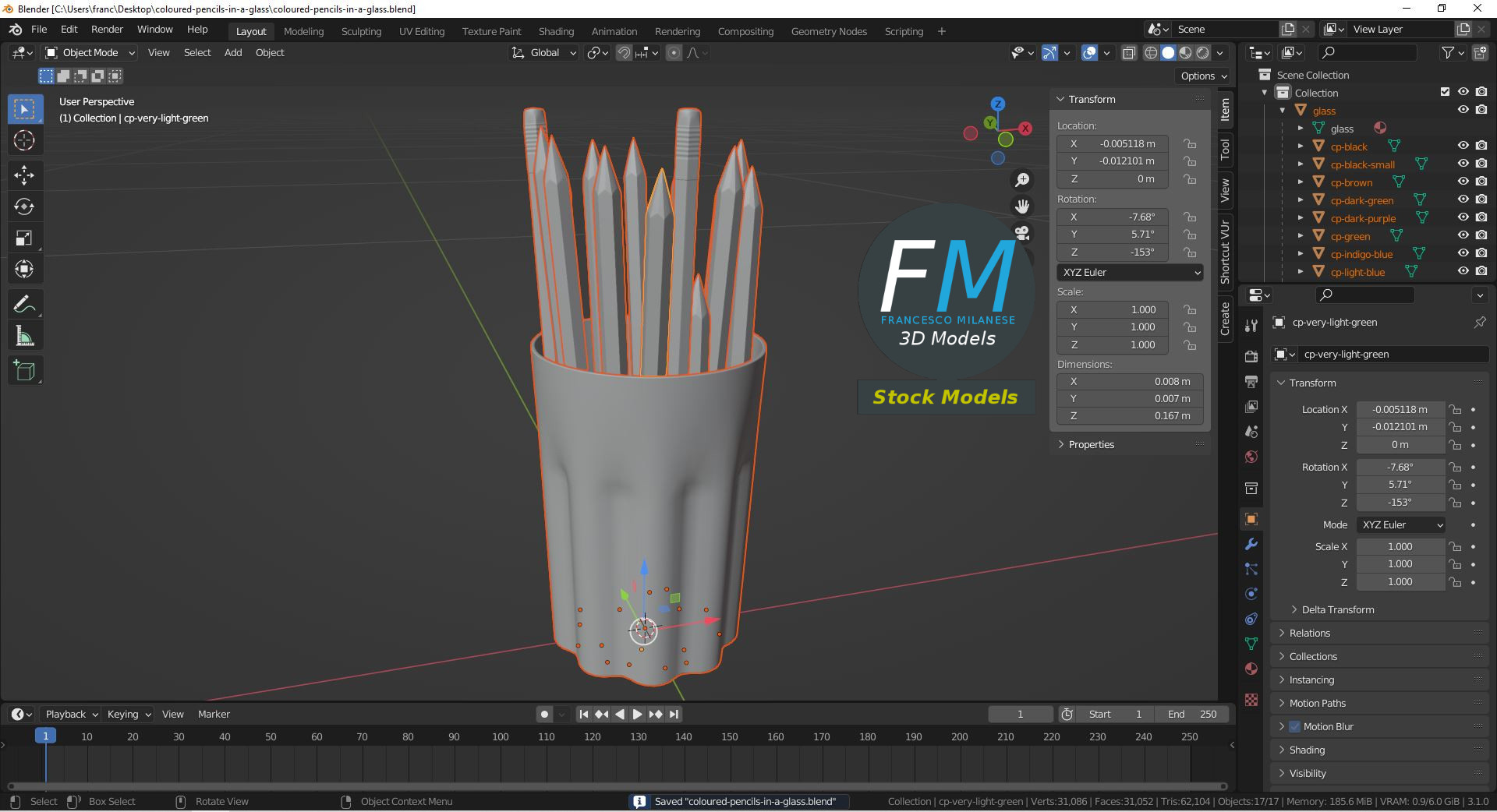This screenshot has width=1497, height=812.
Task: Switch to sidebar Tool tab
Action: click(x=1225, y=148)
